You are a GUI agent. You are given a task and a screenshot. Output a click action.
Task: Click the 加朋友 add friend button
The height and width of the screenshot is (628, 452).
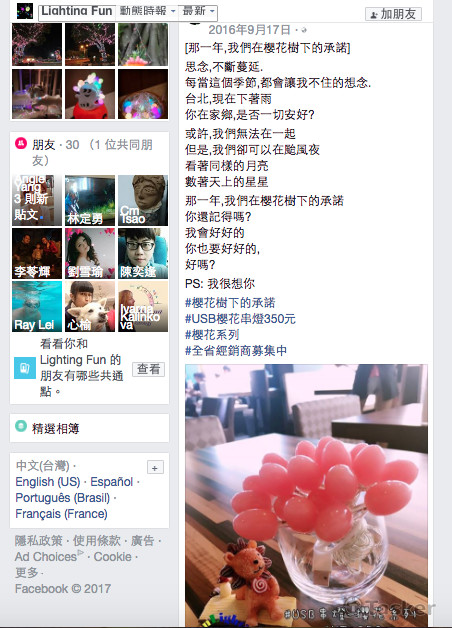point(393,14)
